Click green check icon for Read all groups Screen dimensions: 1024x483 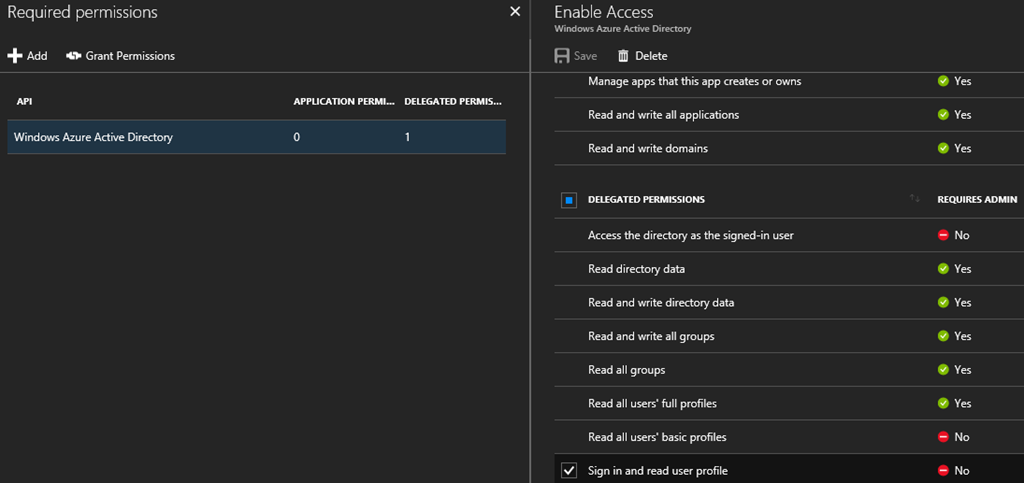(x=943, y=370)
